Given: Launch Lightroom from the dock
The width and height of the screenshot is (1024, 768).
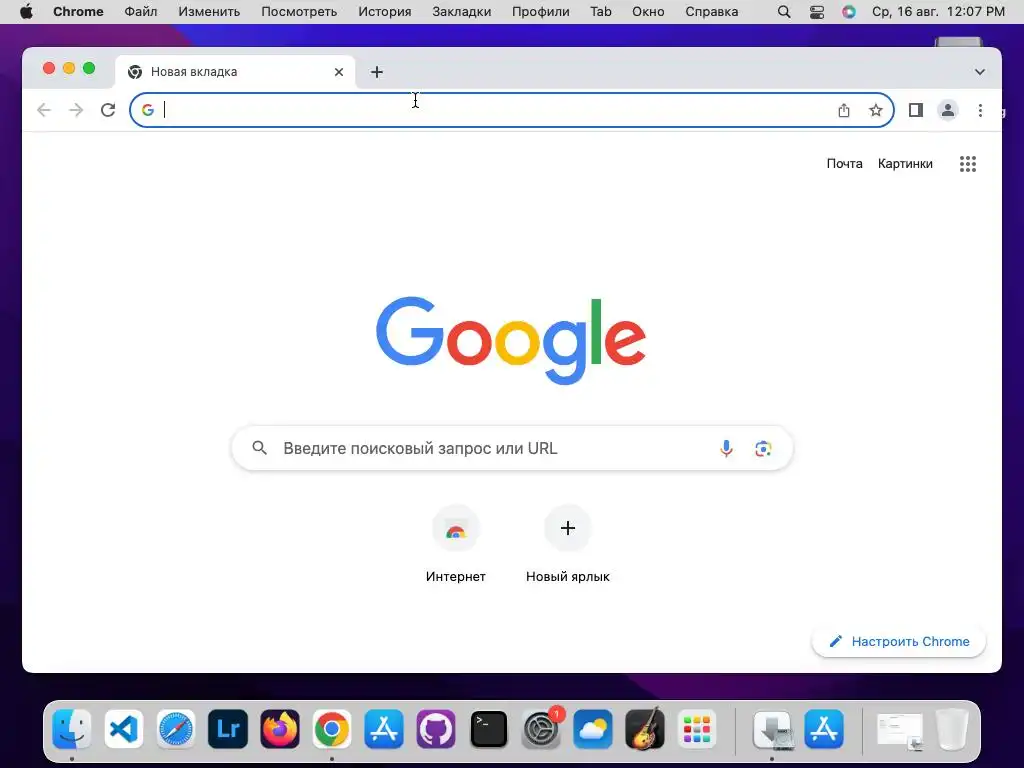Looking at the screenshot, I should tap(228, 729).
